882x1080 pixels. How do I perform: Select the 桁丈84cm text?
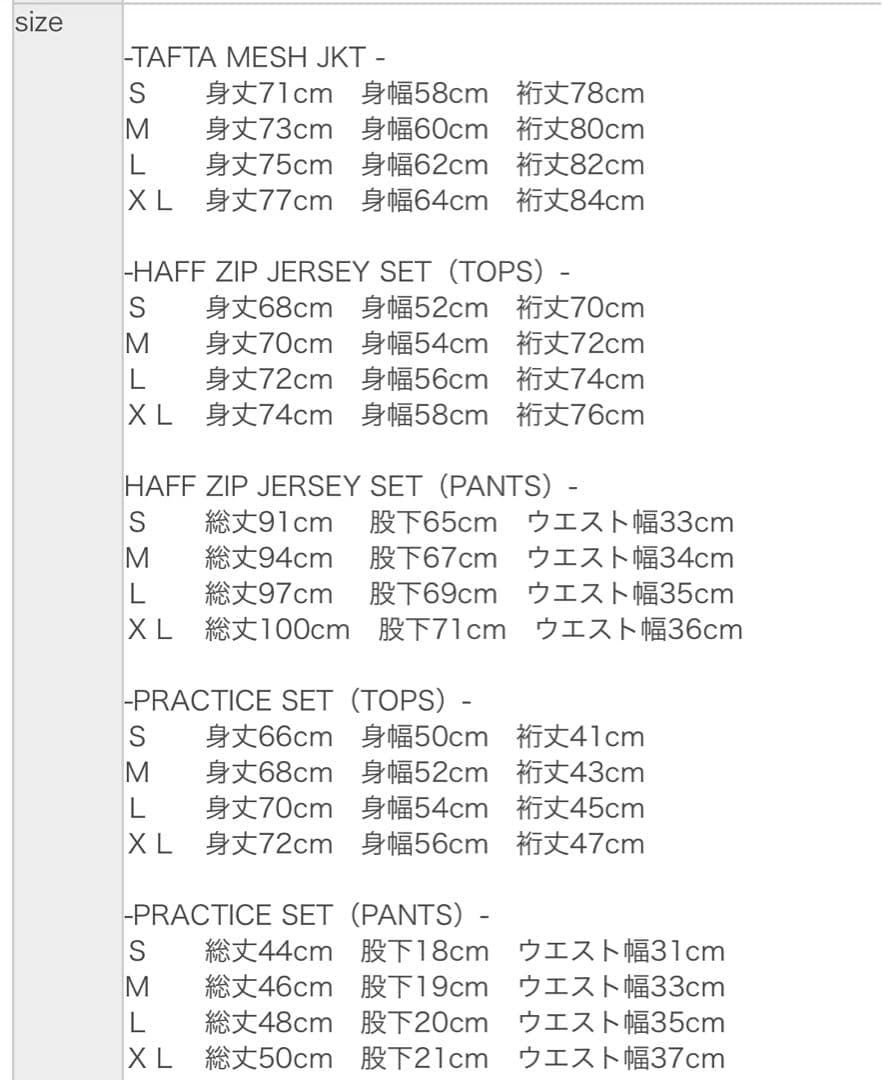pyautogui.click(x=580, y=201)
